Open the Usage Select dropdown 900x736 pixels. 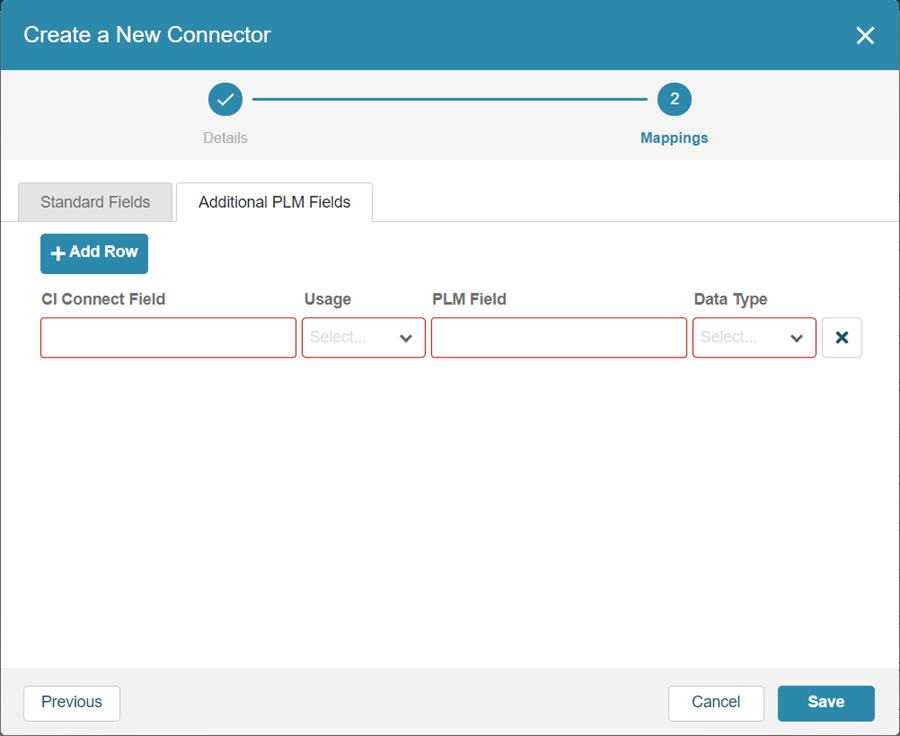363,338
